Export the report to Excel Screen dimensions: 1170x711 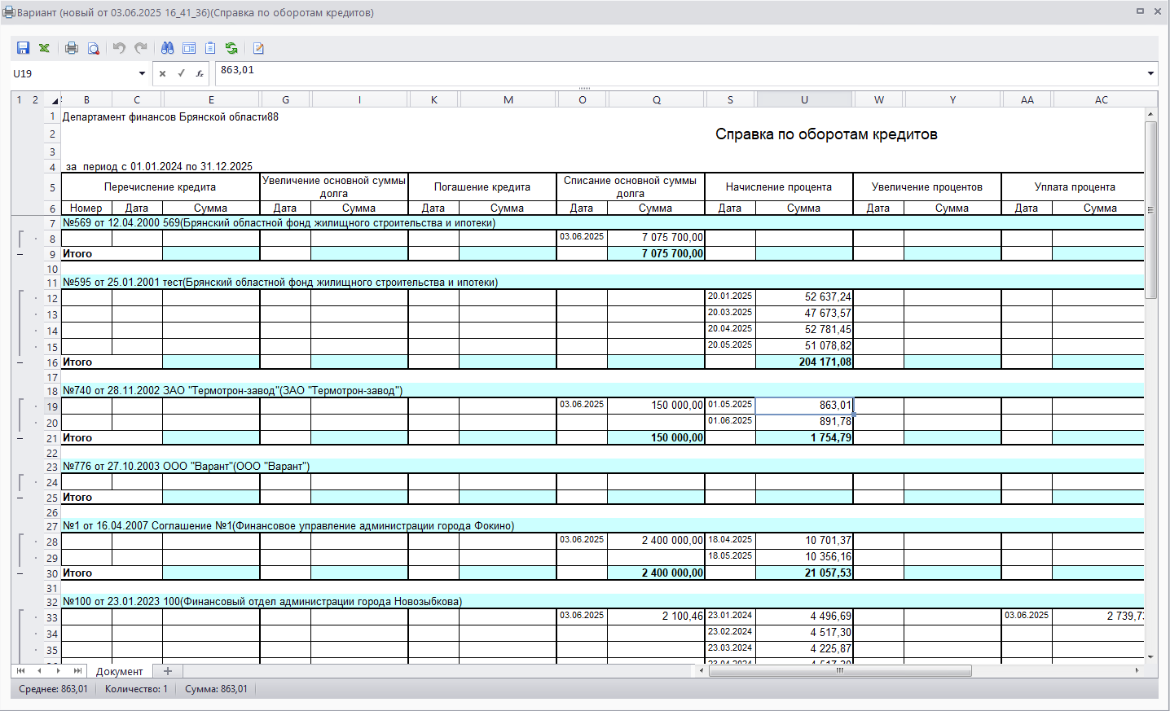tap(44, 48)
